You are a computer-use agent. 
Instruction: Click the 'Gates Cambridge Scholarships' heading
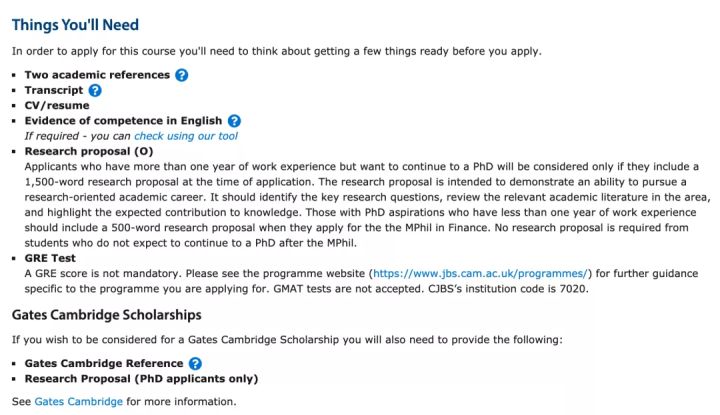click(107, 315)
